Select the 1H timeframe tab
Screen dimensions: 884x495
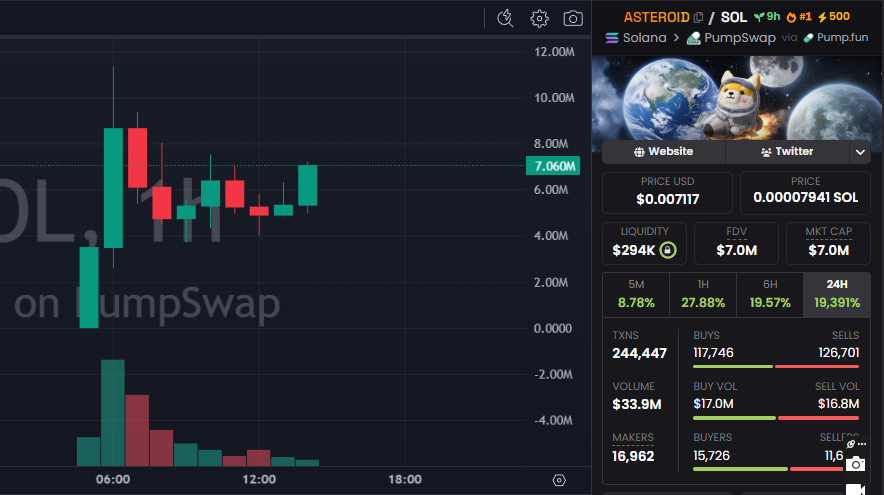[x=703, y=295]
